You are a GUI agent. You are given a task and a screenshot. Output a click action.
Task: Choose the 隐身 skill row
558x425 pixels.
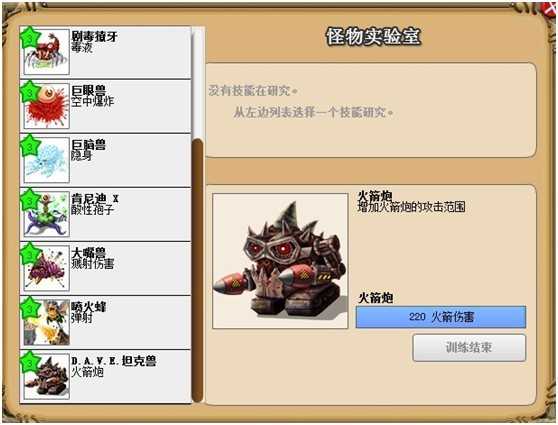tap(106, 160)
